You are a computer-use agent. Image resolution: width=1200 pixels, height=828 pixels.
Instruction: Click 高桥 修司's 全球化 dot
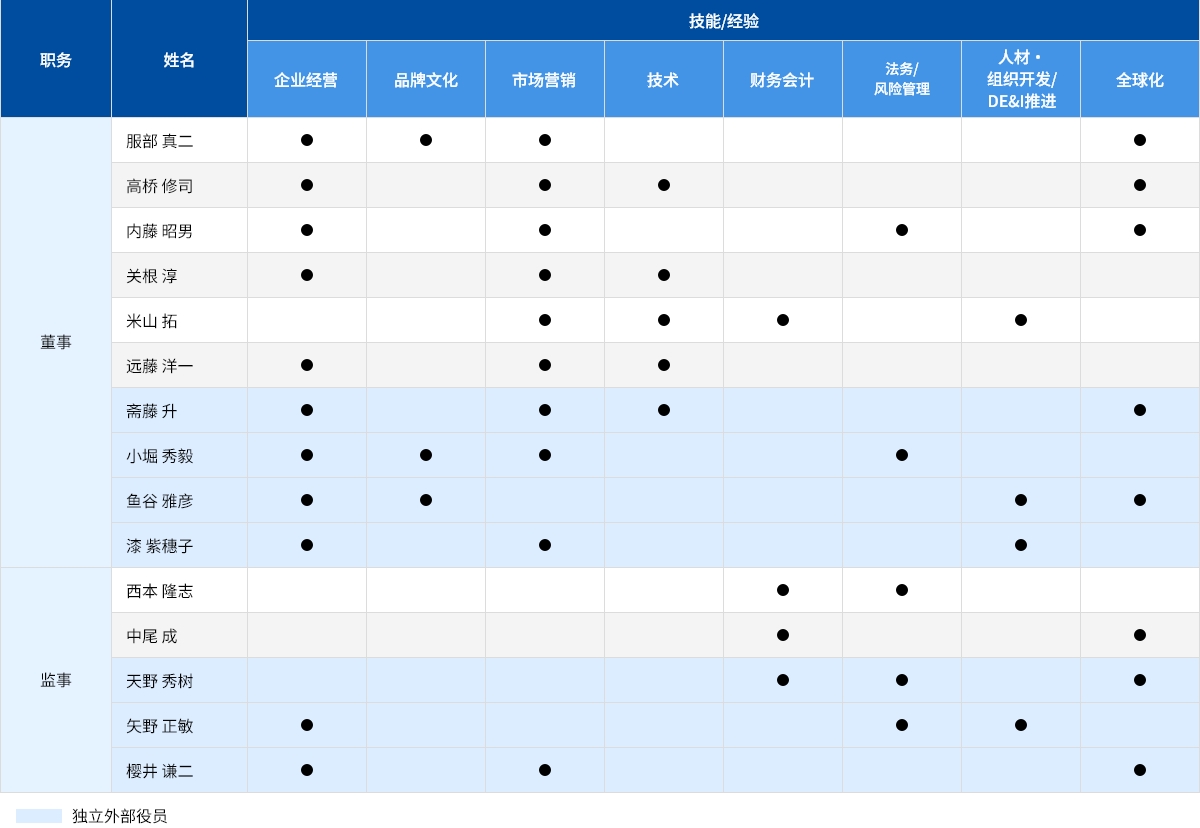[x=1140, y=185]
